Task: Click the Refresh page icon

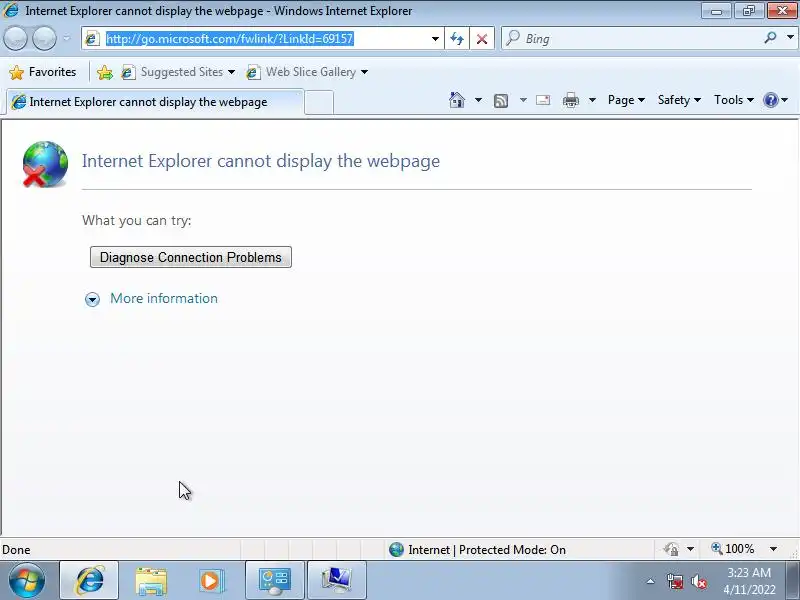Action: coord(457,39)
